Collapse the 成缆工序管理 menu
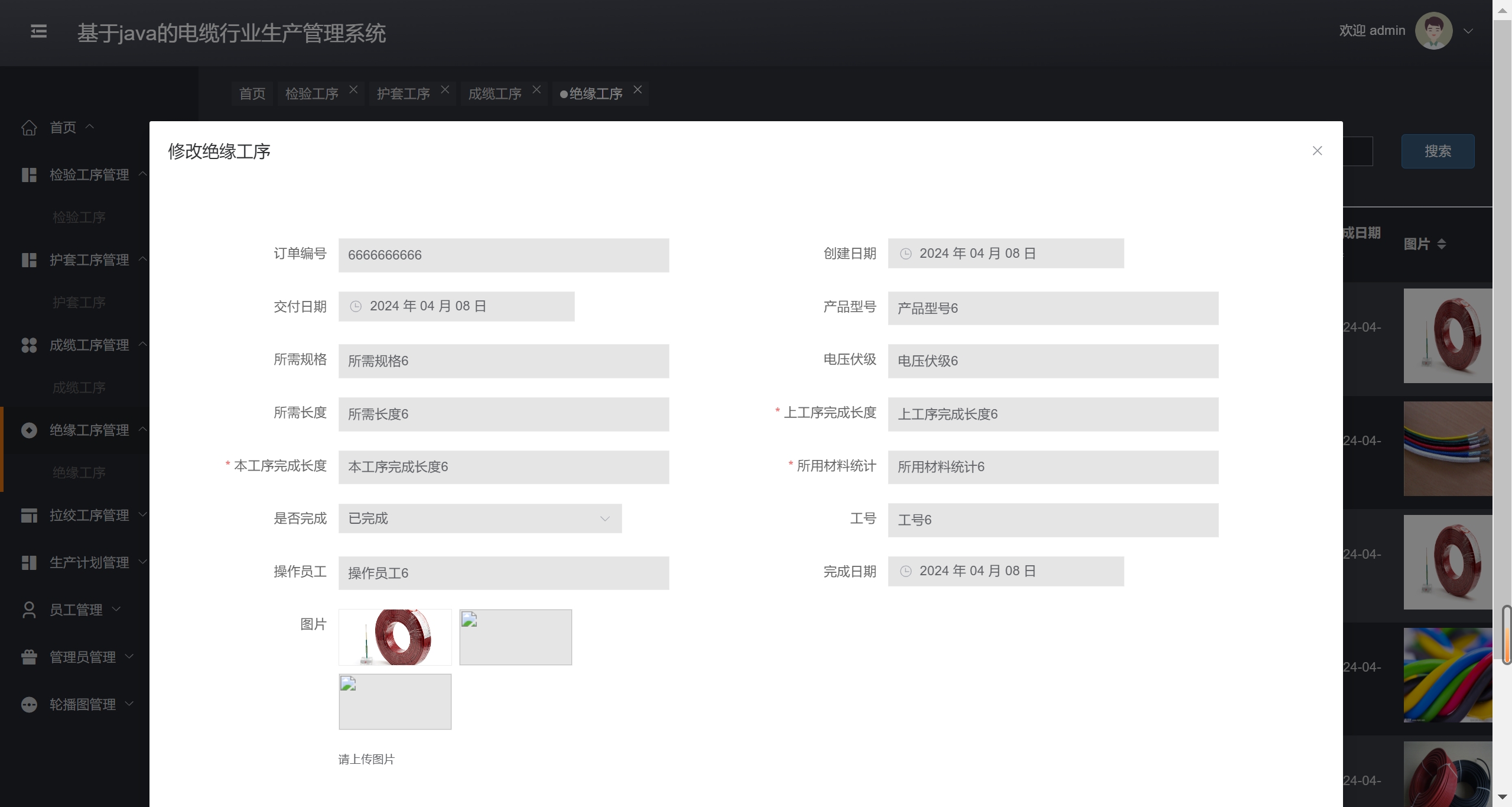The image size is (1512, 807). click(142, 344)
